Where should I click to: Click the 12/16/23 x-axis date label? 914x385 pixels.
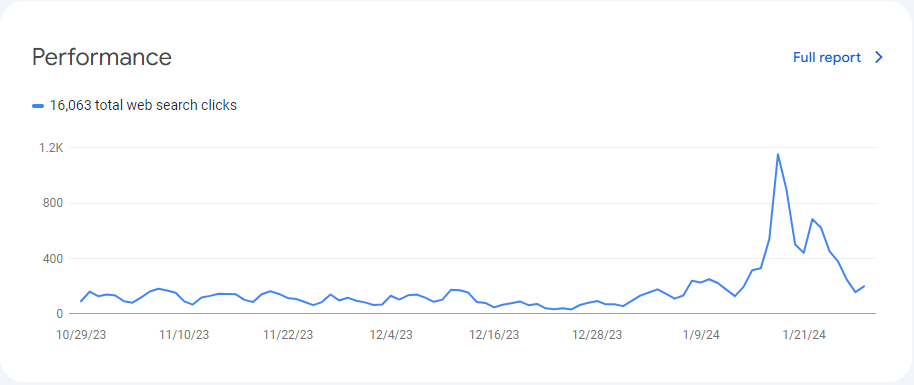pos(494,335)
